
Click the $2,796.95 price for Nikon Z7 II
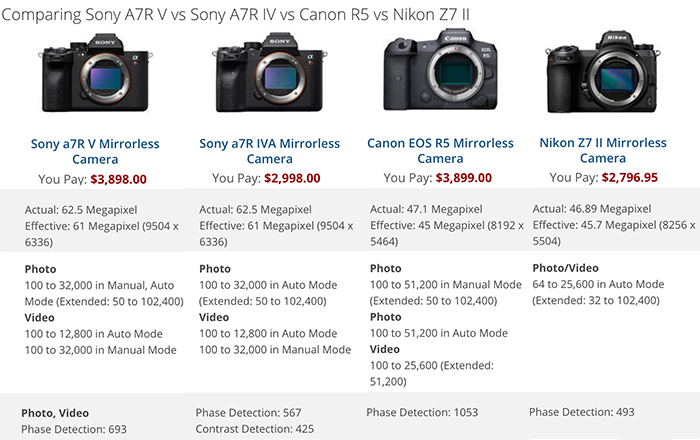tap(629, 178)
